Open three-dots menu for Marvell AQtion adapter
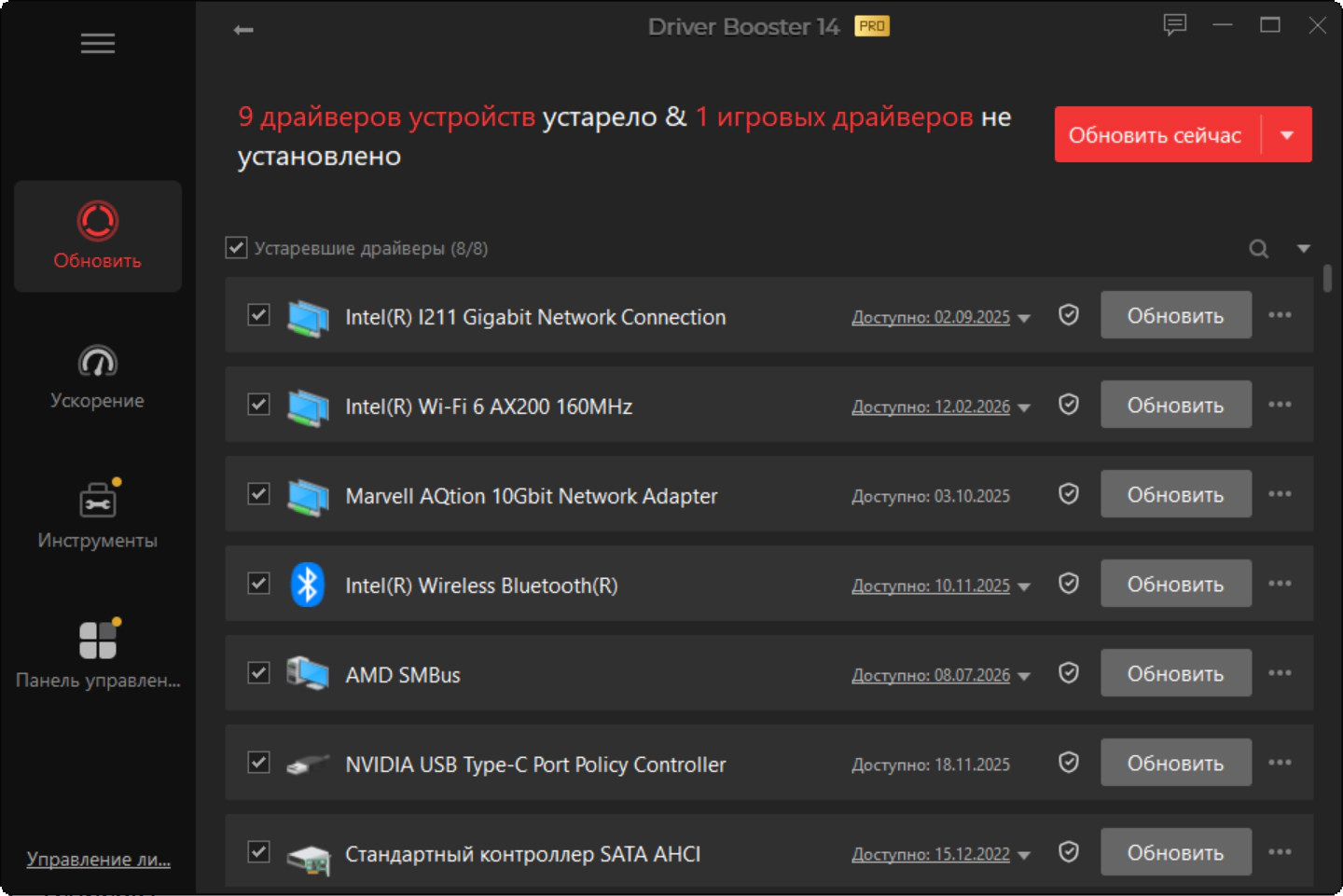This screenshot has width=1343, height=896. tap(1280, 494)
